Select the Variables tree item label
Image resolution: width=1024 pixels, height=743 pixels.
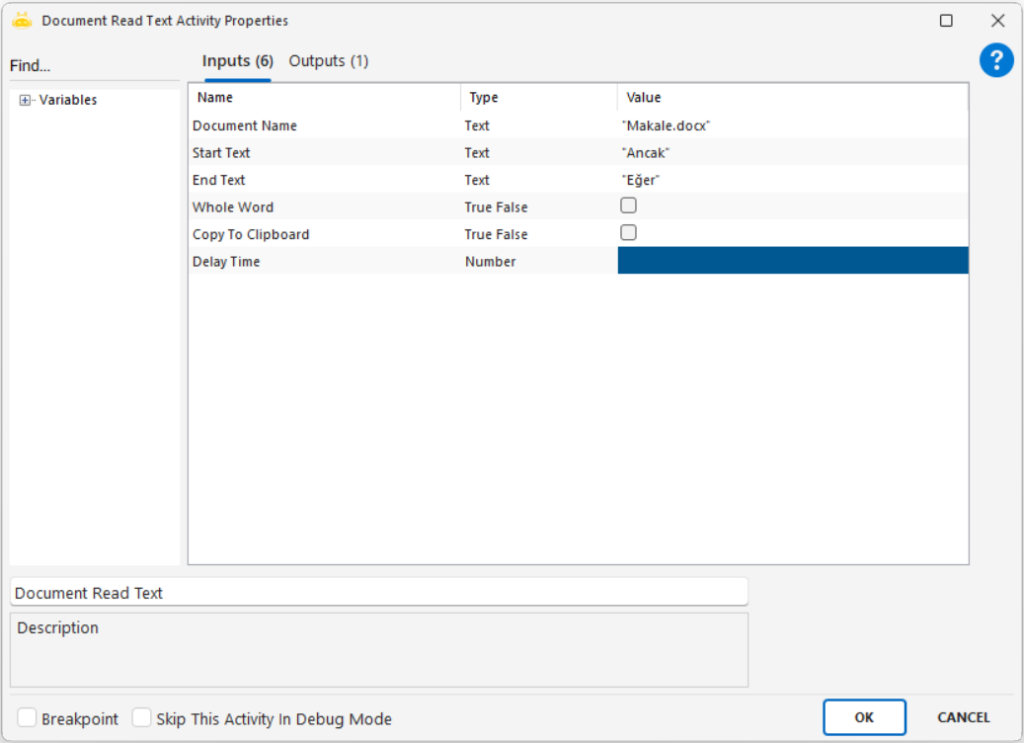point(68,100)
